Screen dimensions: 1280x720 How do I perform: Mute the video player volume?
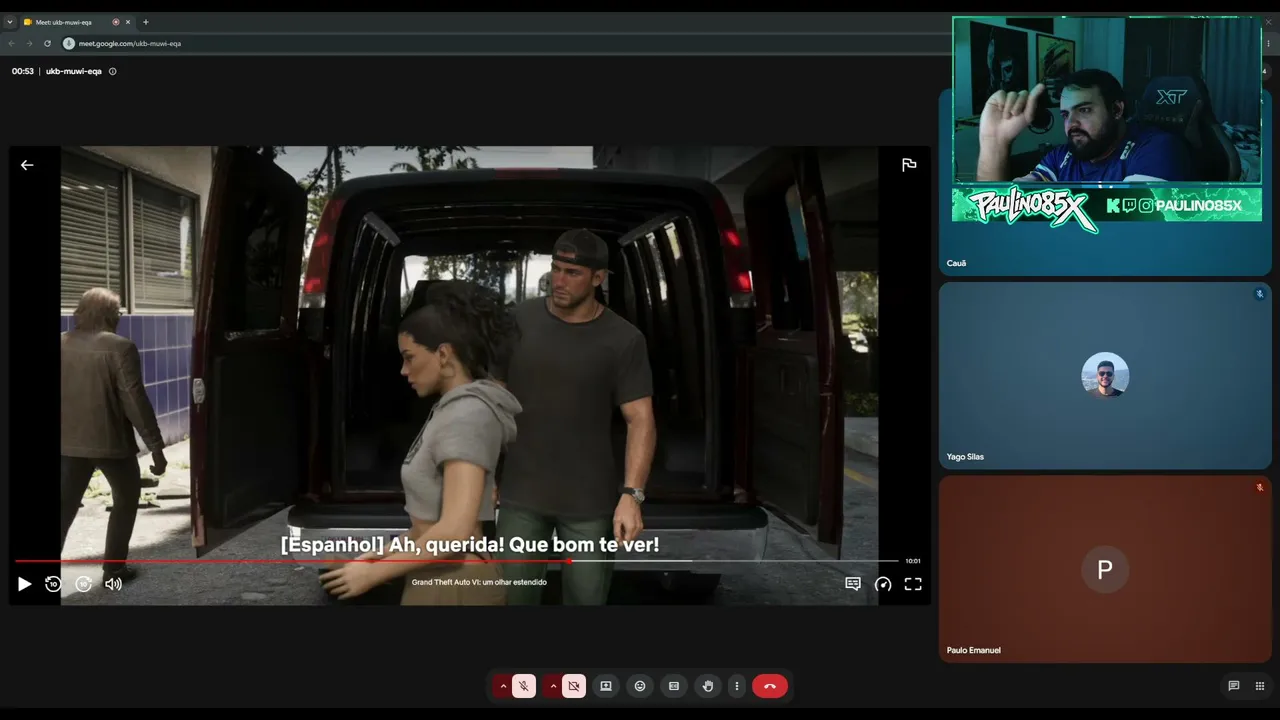(x=113, y=584)
